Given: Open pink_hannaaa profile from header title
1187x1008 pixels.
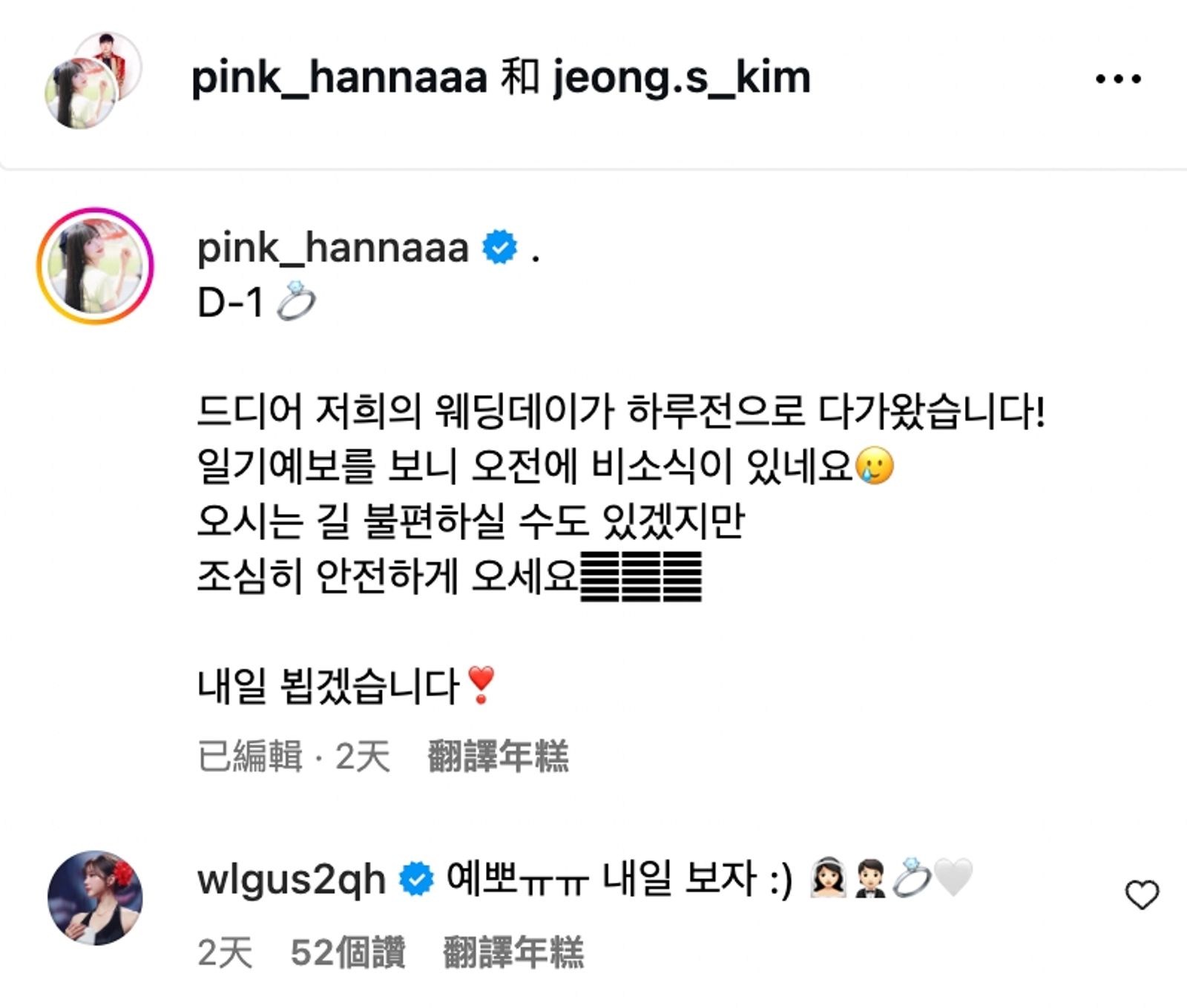Looking at the screenshot, I should pyautogui.click(x=339, y=78).
